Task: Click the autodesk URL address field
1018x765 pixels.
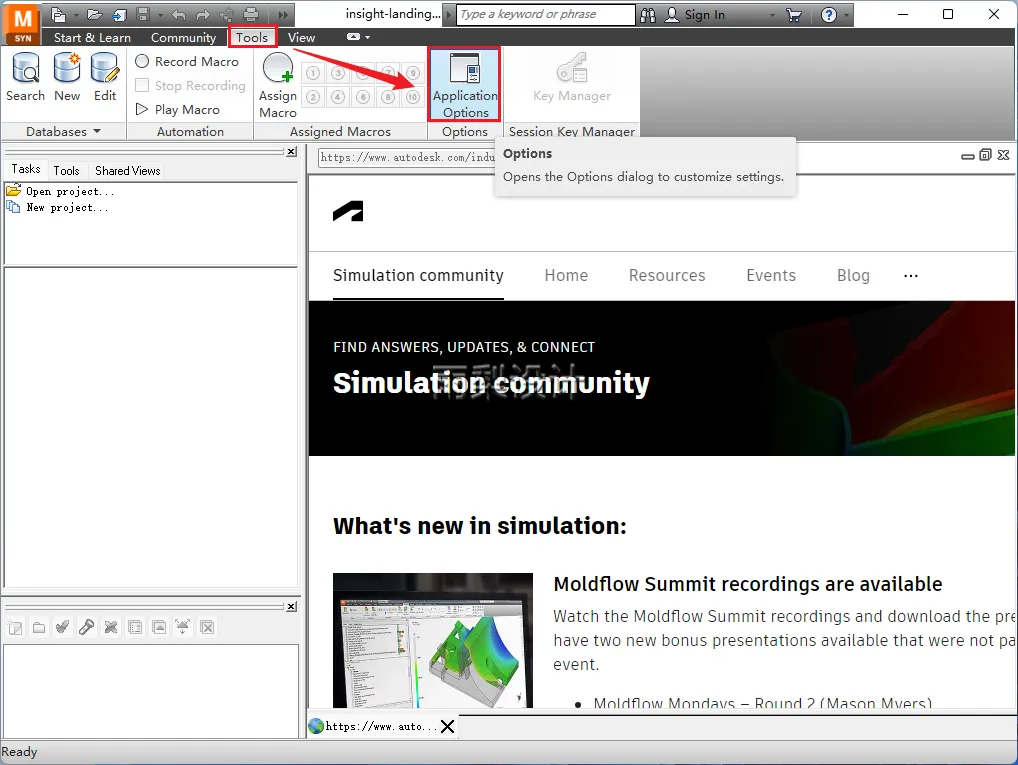Action: [x=406, y=157]
